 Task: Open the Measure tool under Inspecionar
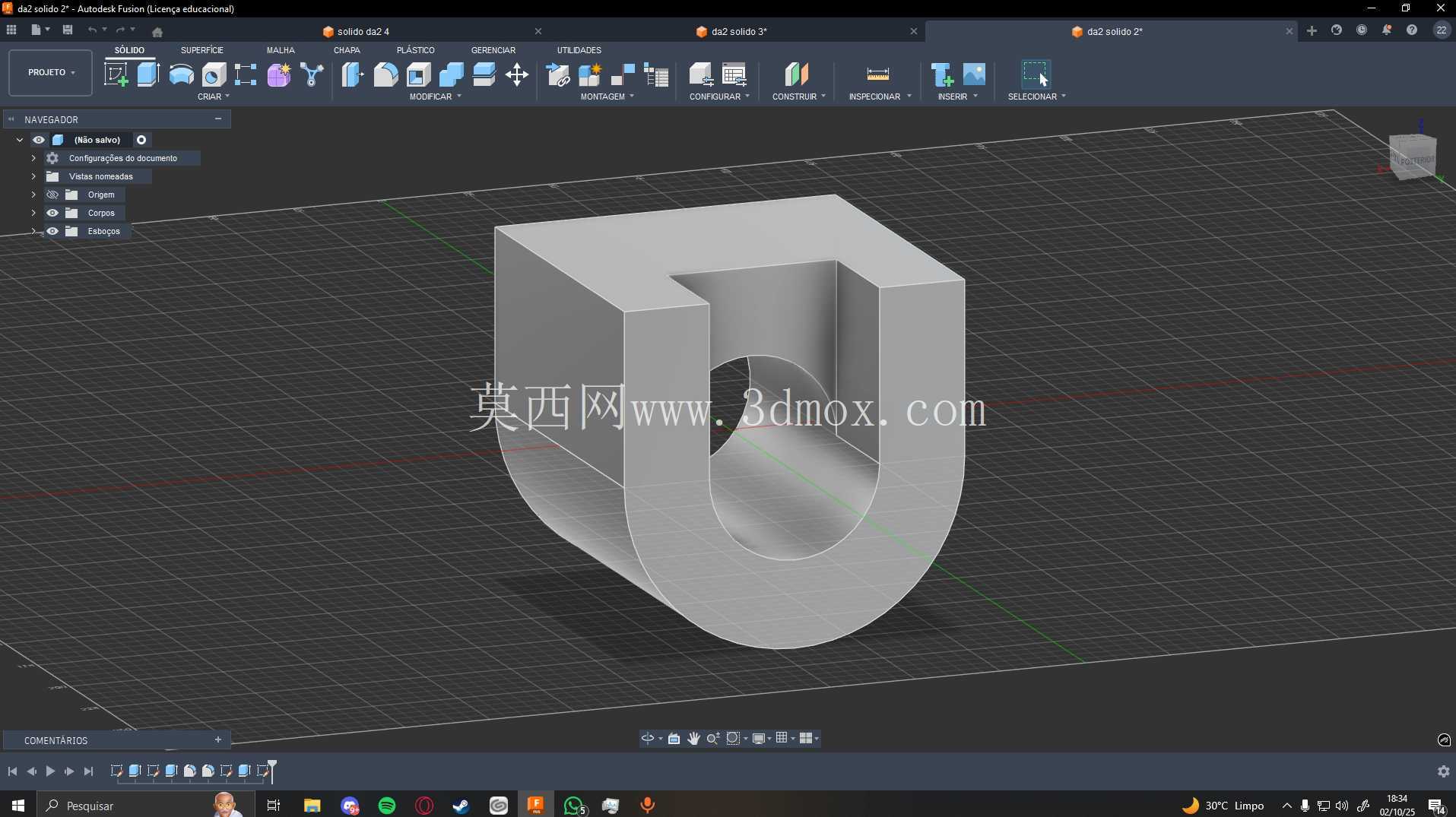click(877, 74)
